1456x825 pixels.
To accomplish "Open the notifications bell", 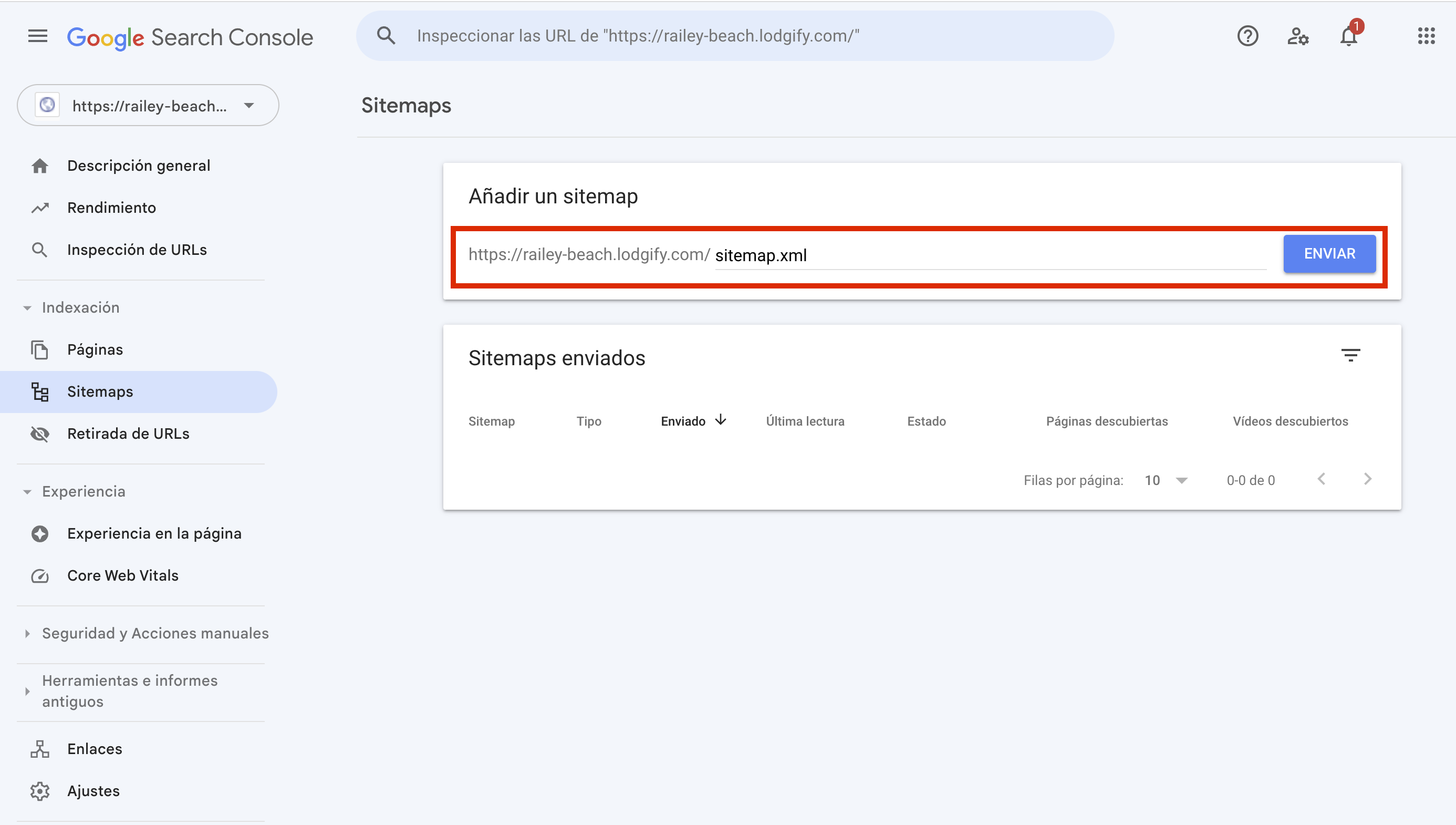I will pos(1348,36).
